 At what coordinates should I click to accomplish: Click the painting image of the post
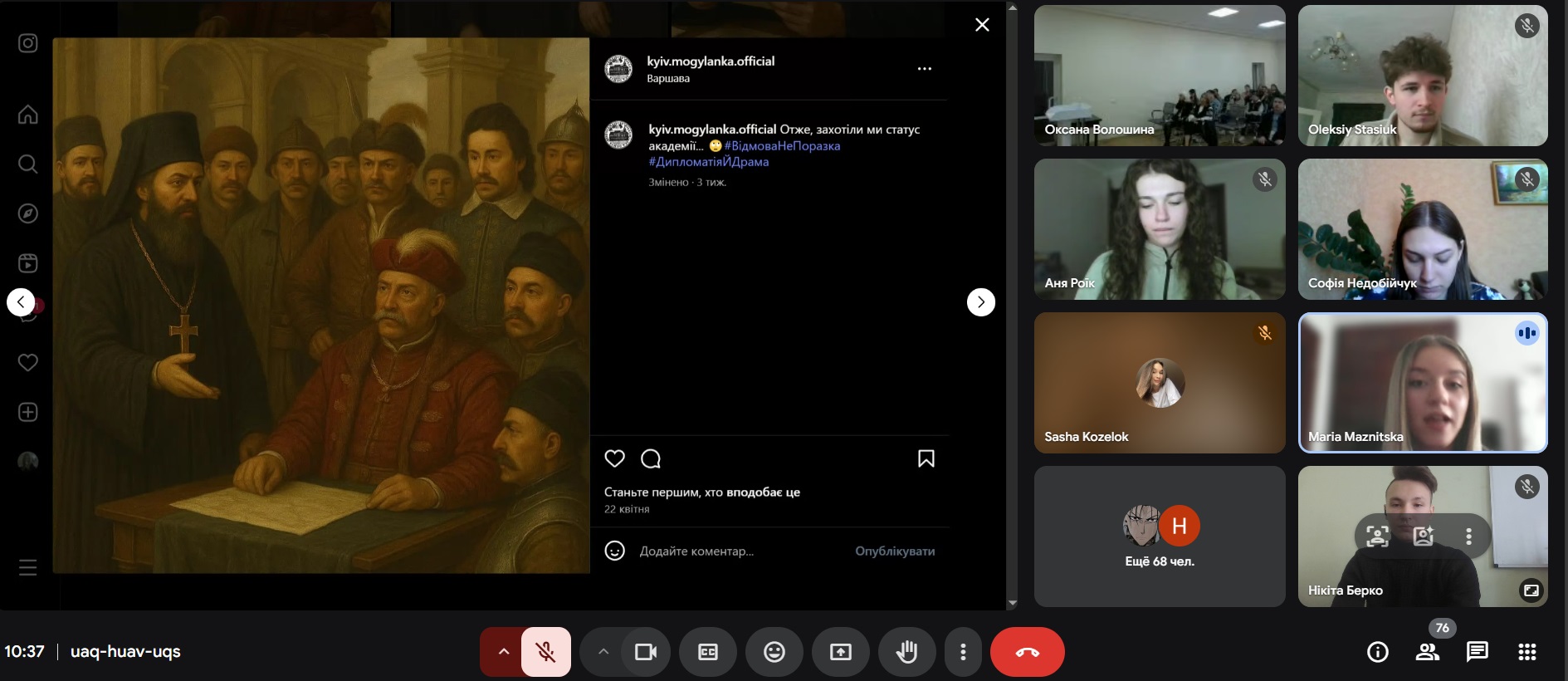(x=321, y=305)
